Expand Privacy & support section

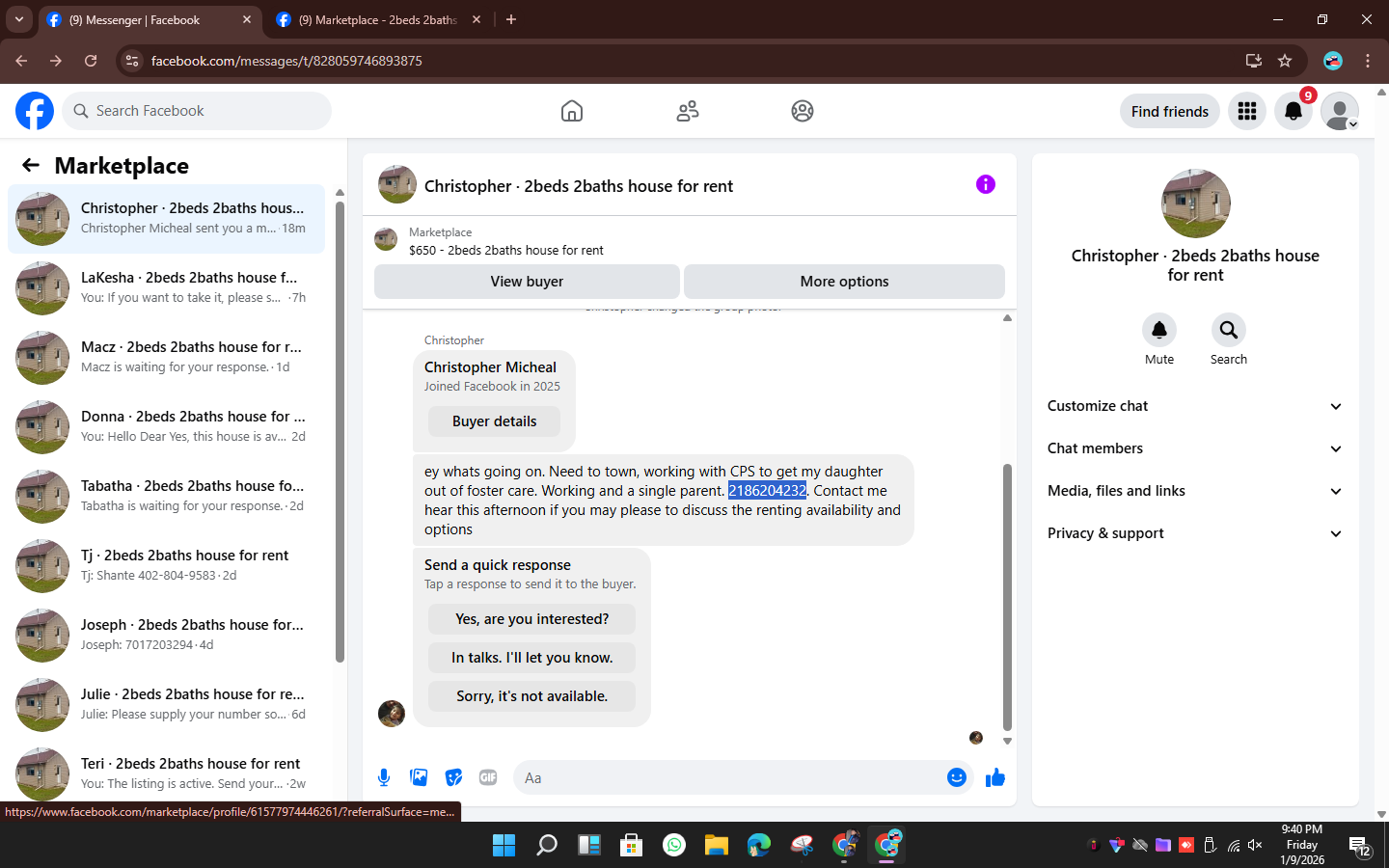pos(1195,533)
